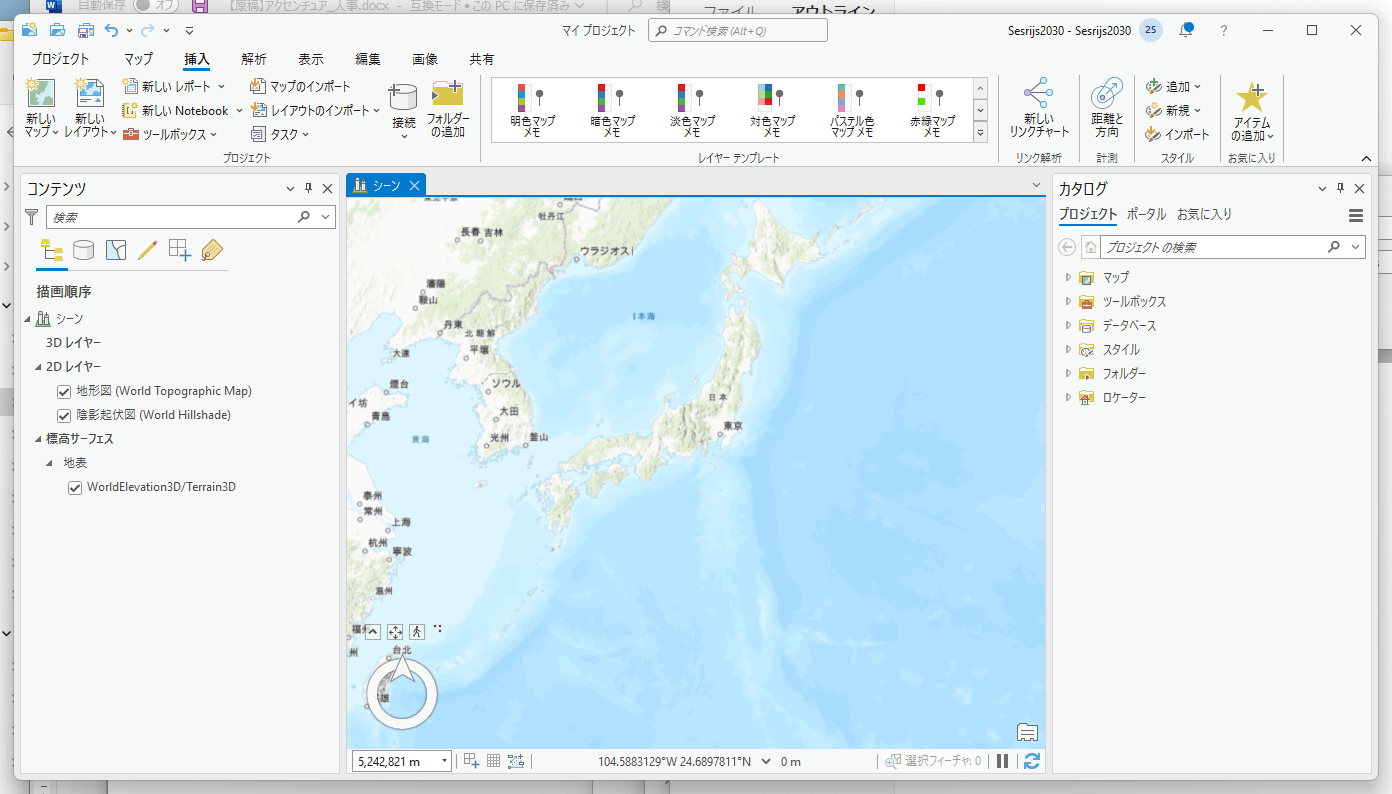The image size is (1392, 794).
Task: Click the notification bell icon
Action: click(1186, 30)
